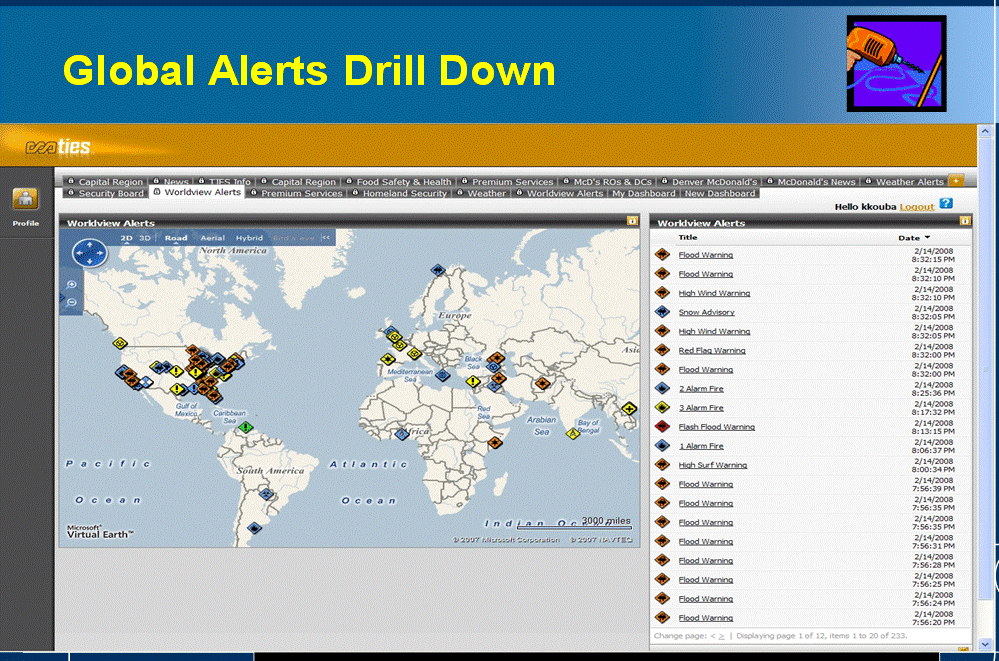Switch map to 2D mode
This screenshot has width=999, height=661.
click(x=126, y=238)
